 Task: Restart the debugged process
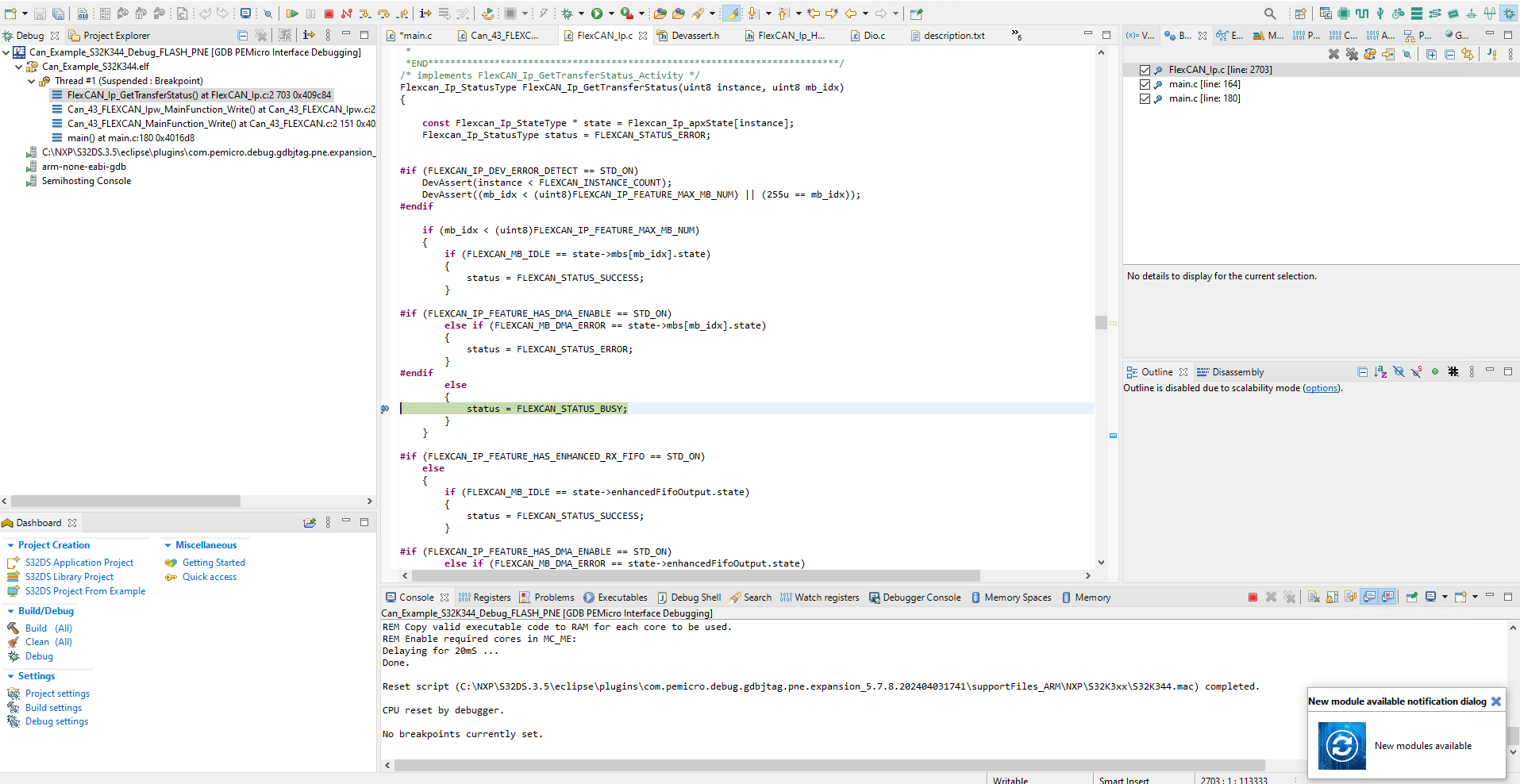pos(487,13)
